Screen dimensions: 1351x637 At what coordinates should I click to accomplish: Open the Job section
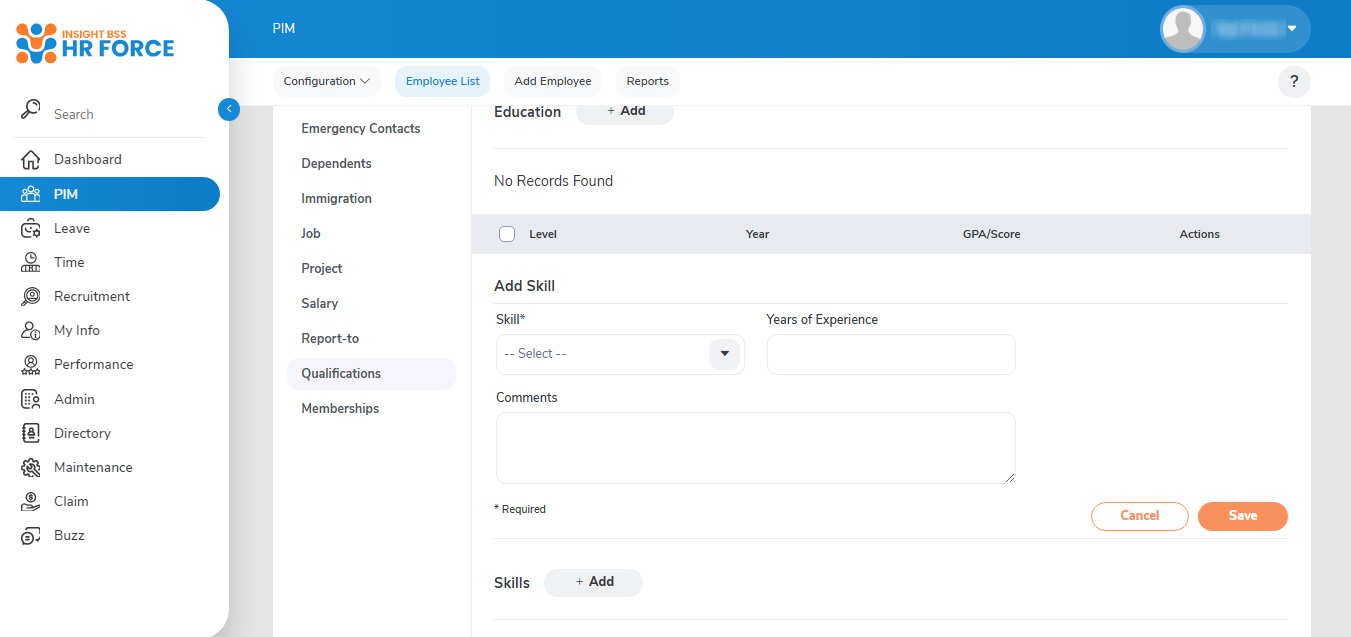click(311, 234)
